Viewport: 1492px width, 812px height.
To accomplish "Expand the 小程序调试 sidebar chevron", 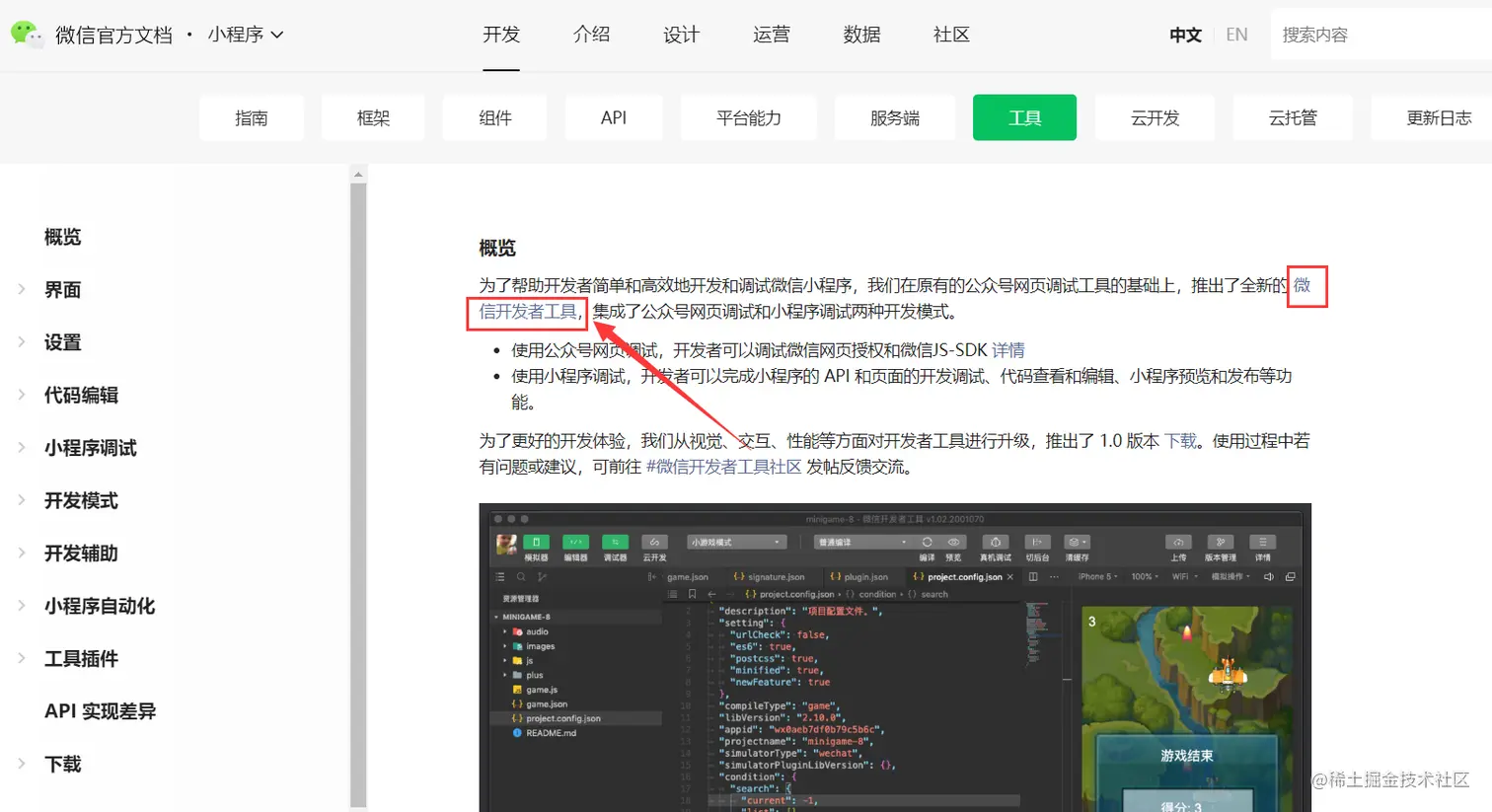I will (22, 447).
